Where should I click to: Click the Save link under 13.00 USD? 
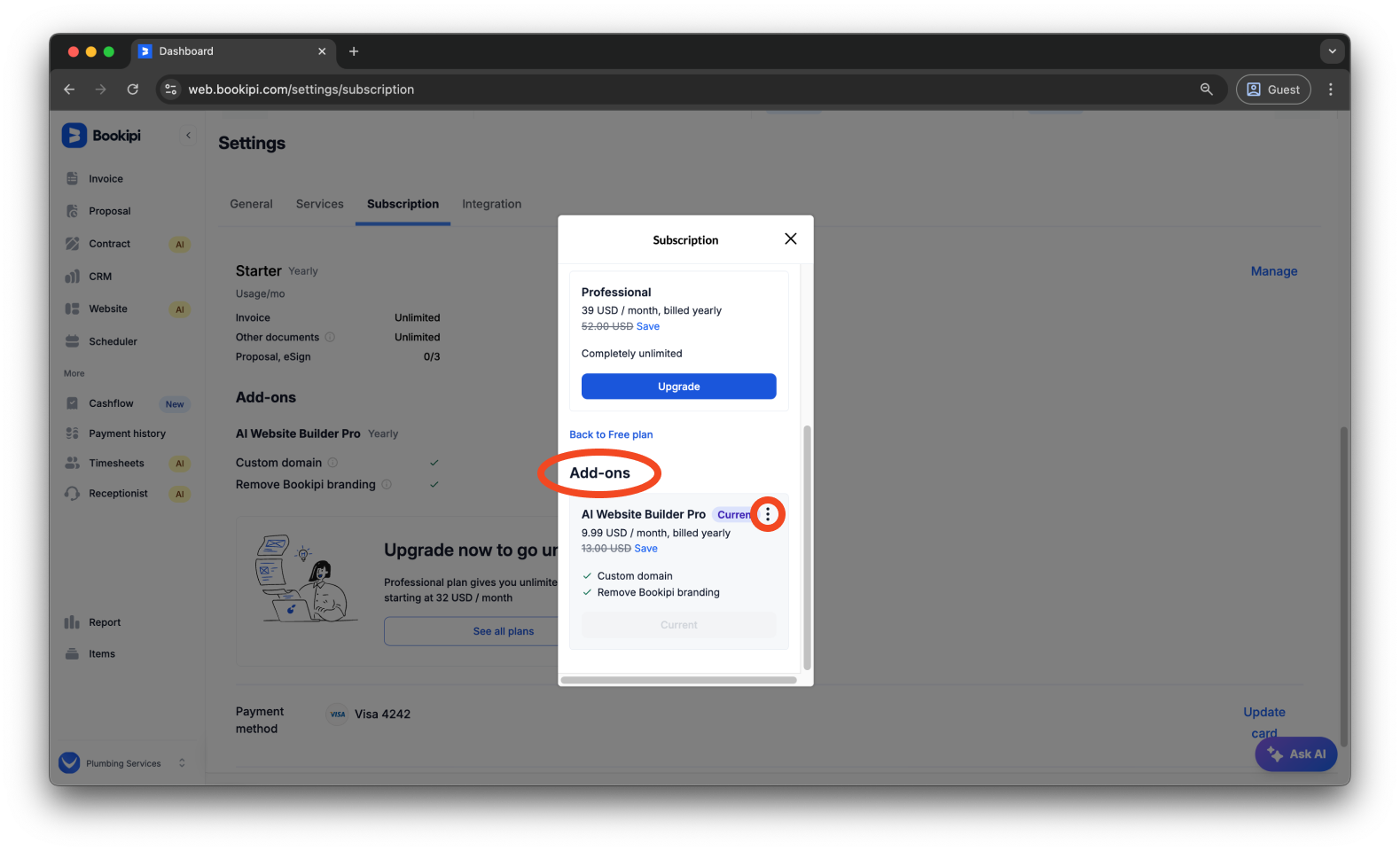click(x=646, y=549)
